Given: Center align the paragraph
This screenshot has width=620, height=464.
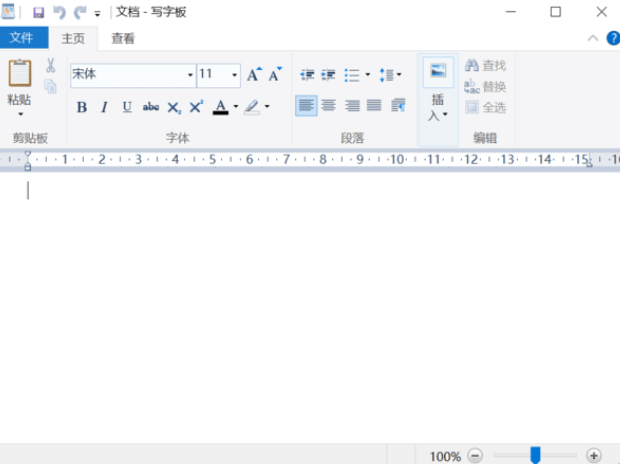Looking at the screenshot, I should tap(328, 106).
